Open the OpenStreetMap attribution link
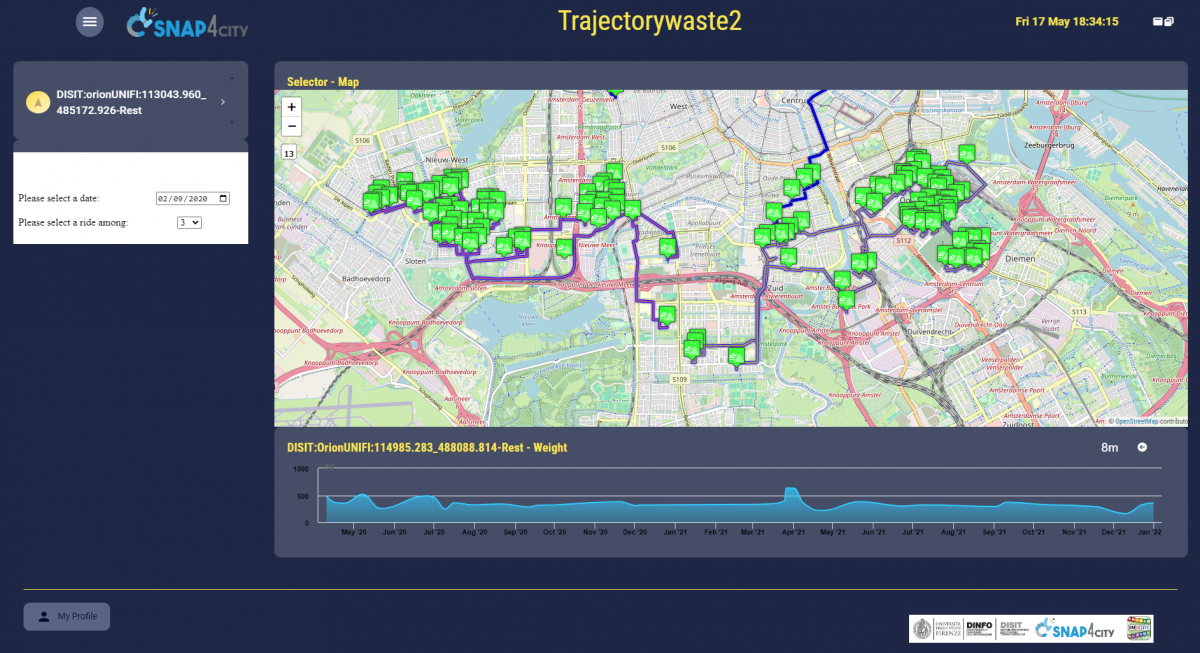1200x653 pixels. [x=1136, y=422]
